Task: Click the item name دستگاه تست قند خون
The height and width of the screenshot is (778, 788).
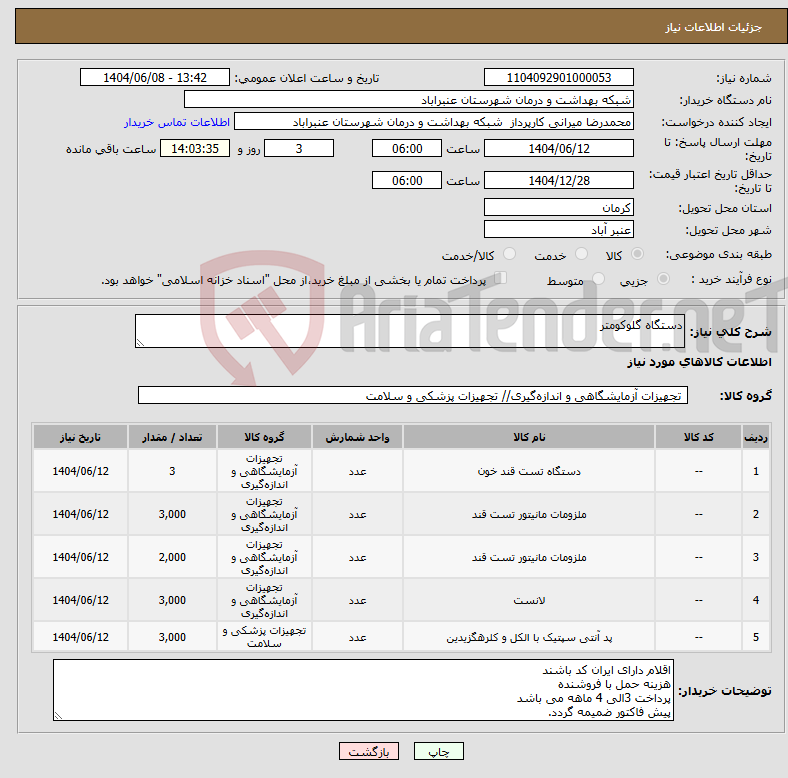Action: (529, 471)
